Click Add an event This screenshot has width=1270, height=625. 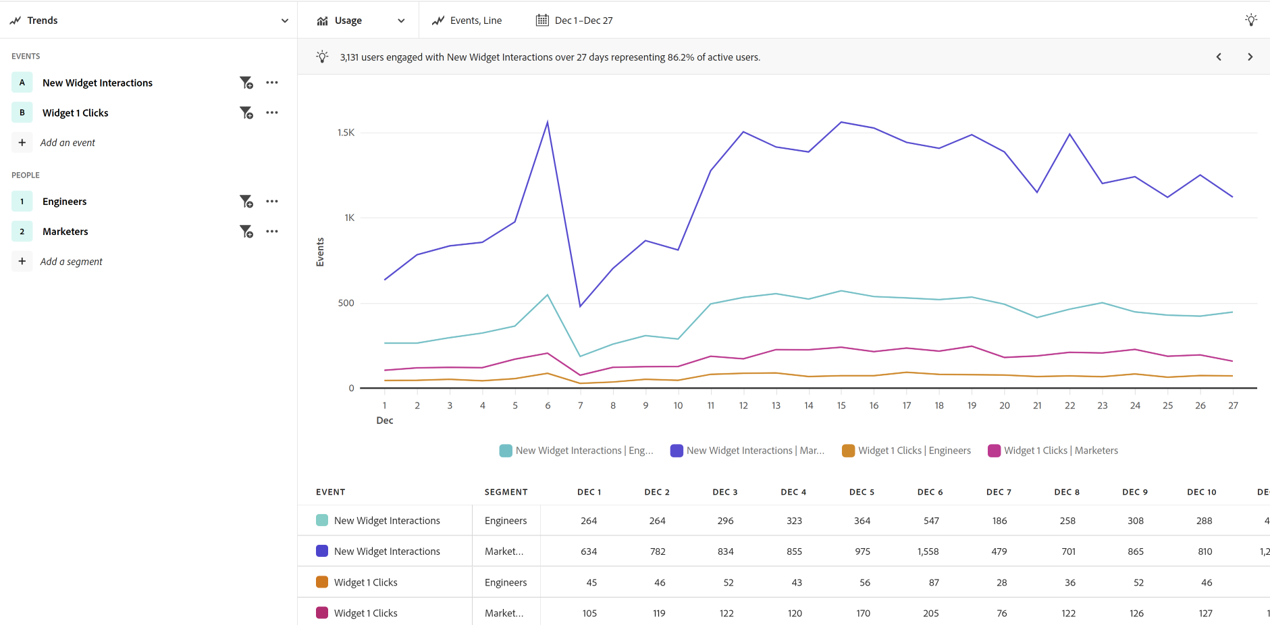pyautogui.click(x=67, y=143)
